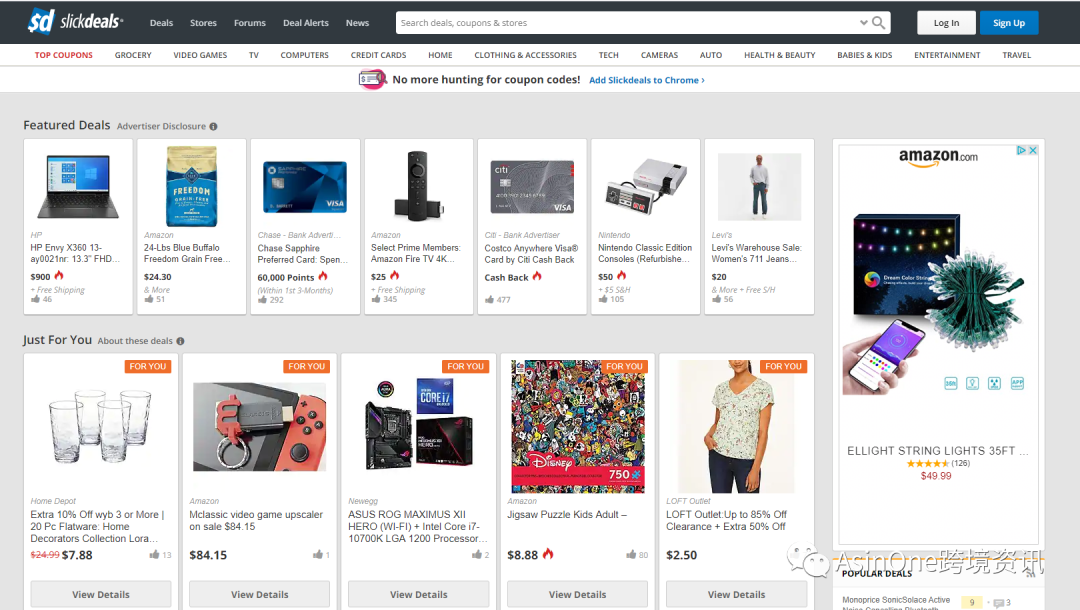Click thumbs-up icon on HP Envy deal
Viewport: 1080px width, 610px height.
point(36,299)
